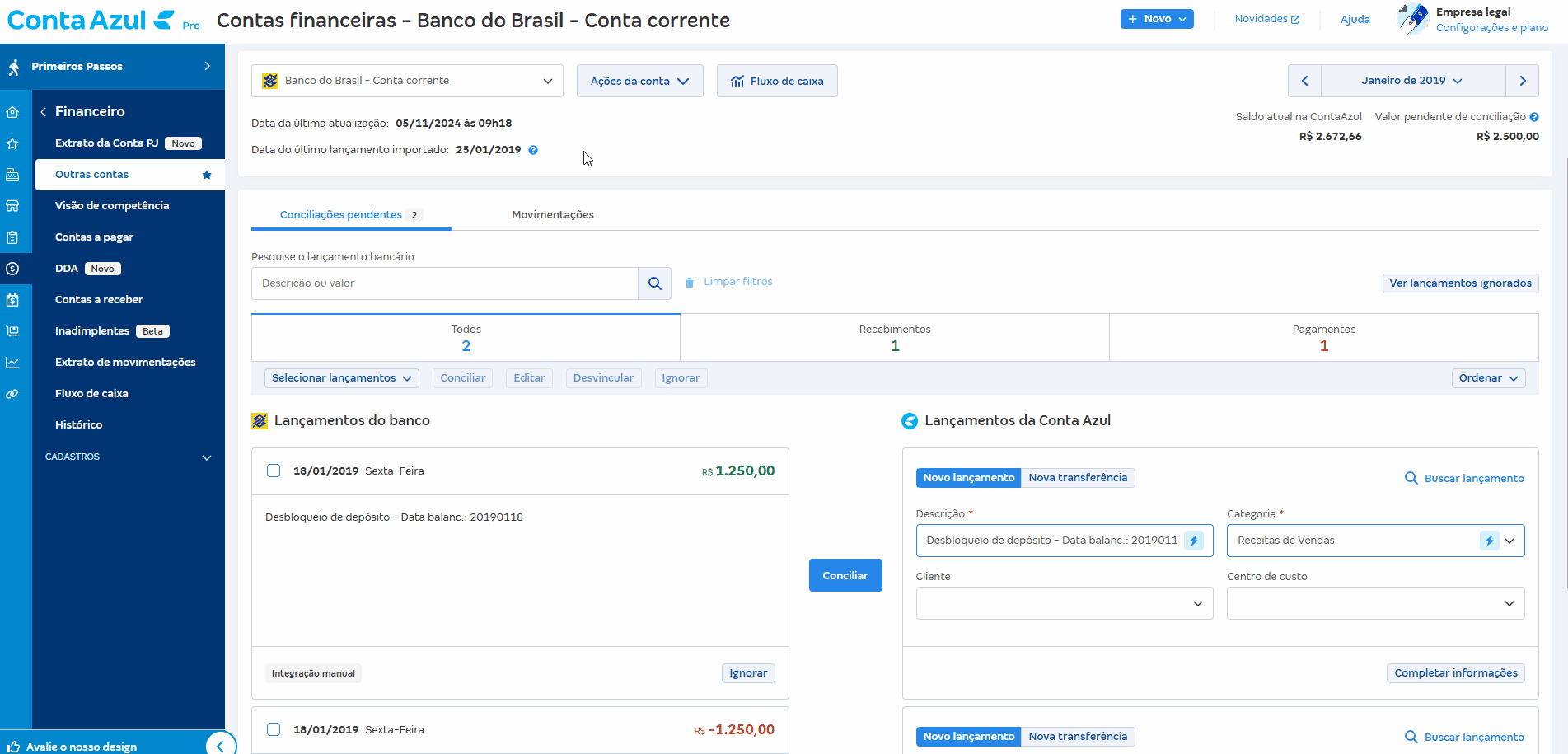Switch to Conciliações pendentes tab
1568x754 pixels.
coord(352,214)
